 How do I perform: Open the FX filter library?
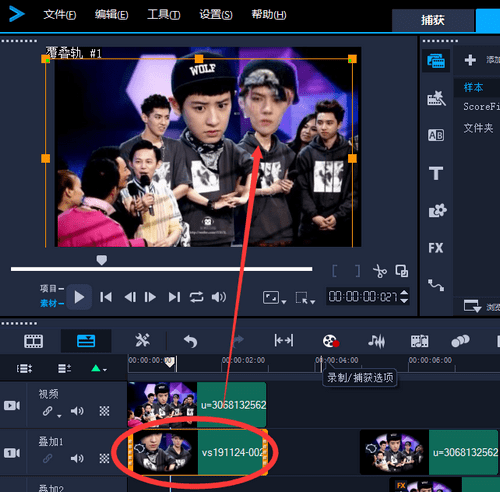[436, 248]
